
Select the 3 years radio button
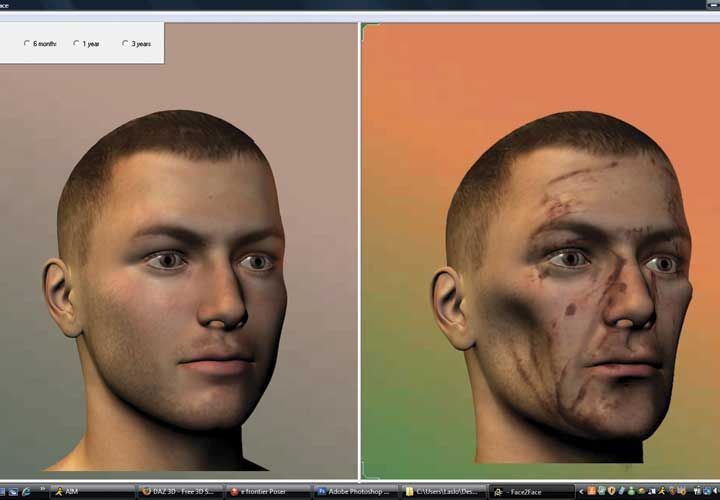click(126, 44)
